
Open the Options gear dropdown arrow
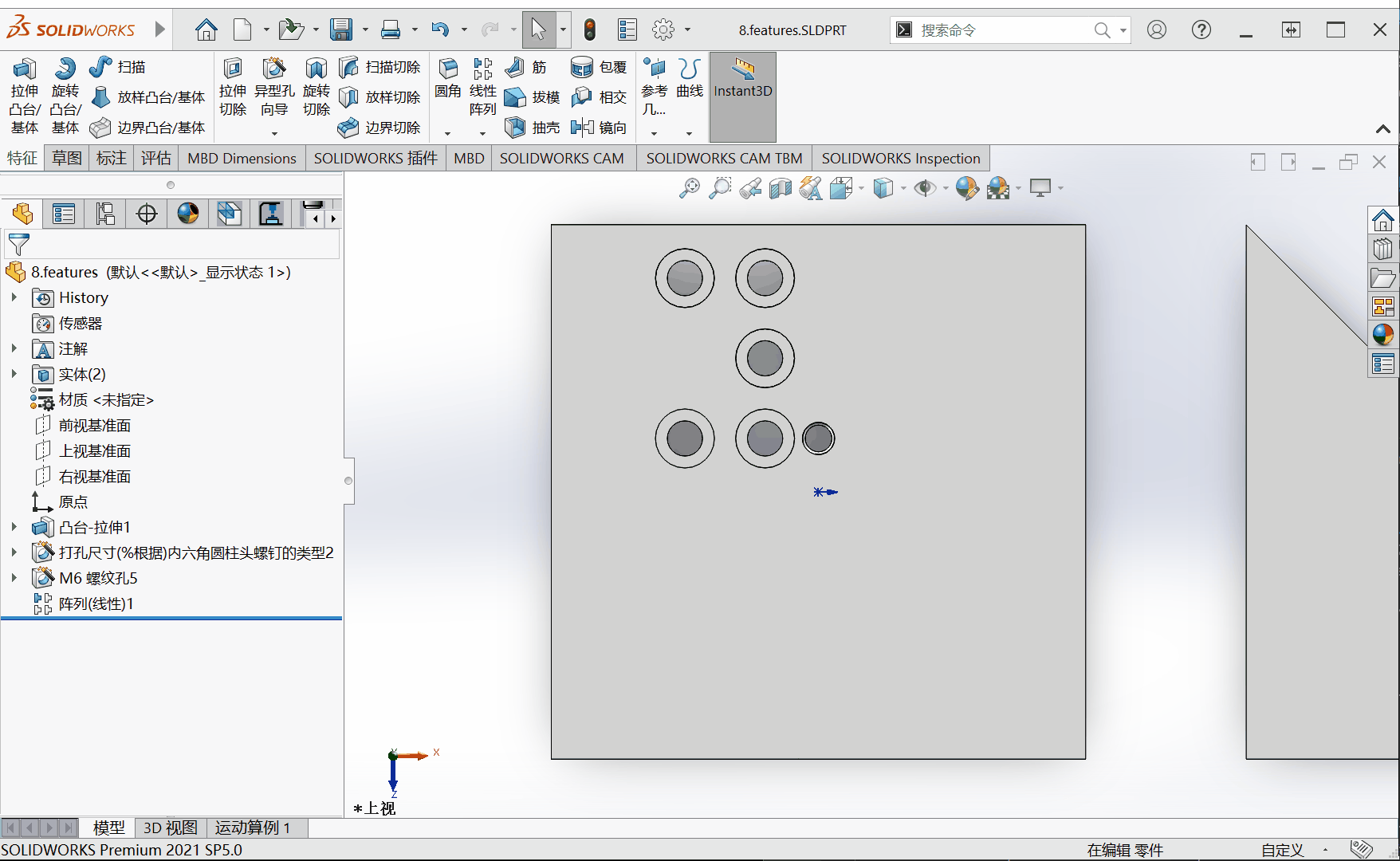click(687, 30)
